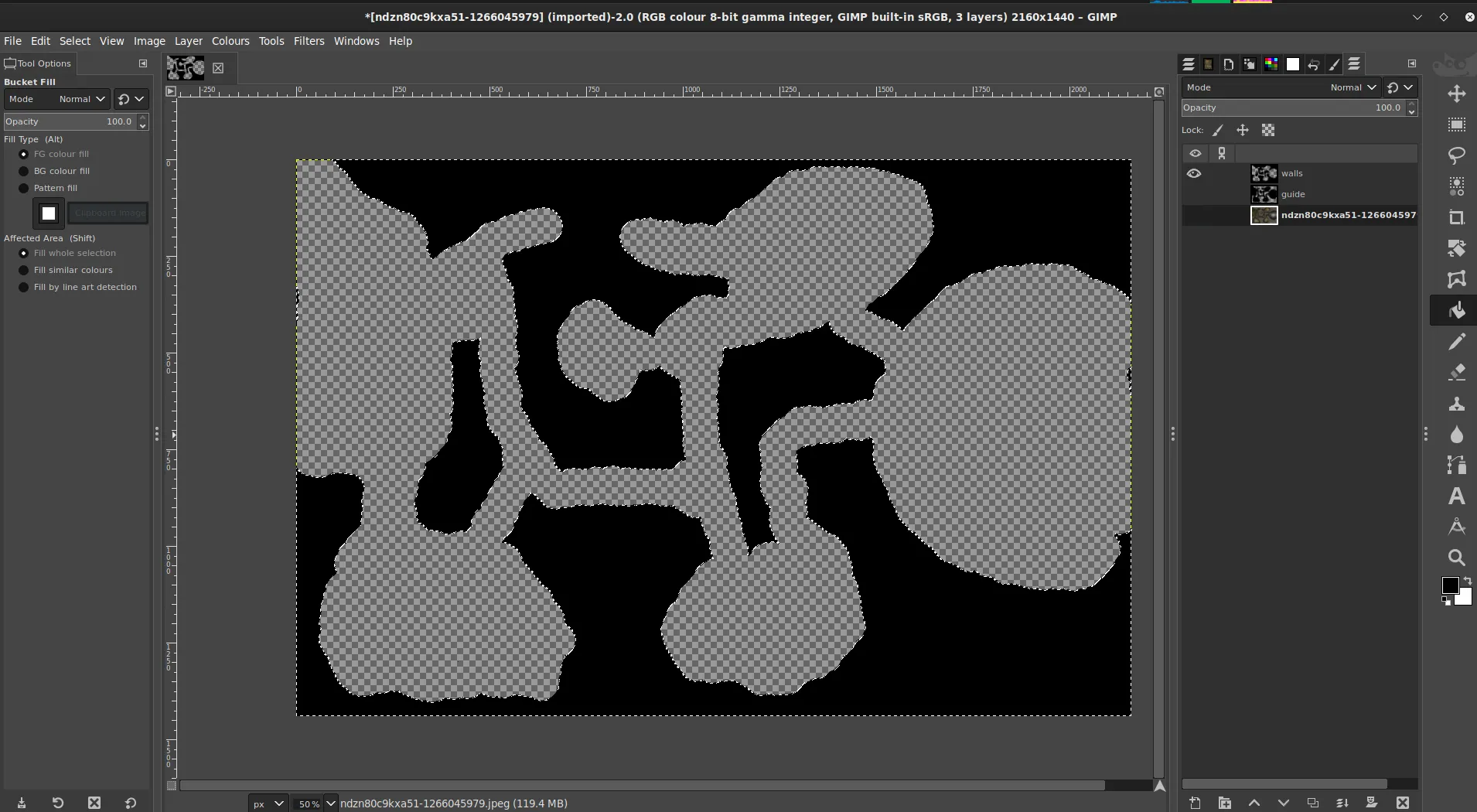This screenshot has width=1477, height=812.
Task: Create a new layer from layers panel
Action: (x=1195, y=803)
